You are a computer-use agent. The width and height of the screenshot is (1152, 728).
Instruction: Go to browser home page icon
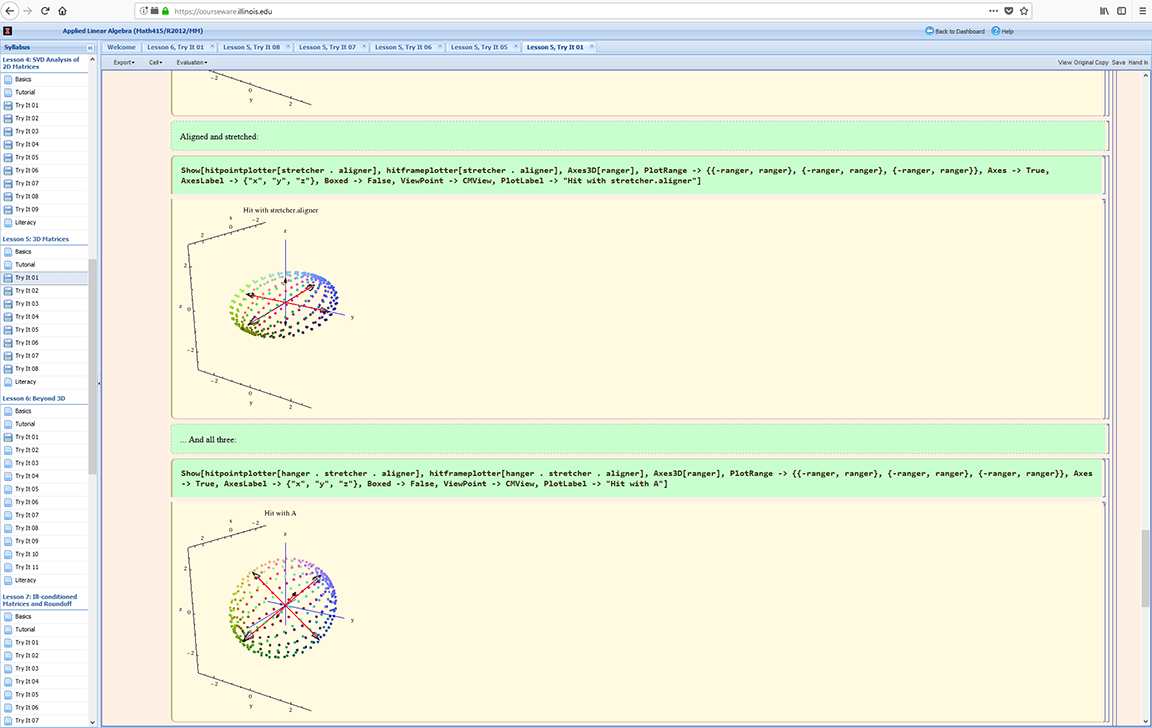click(x=62, y=11)
